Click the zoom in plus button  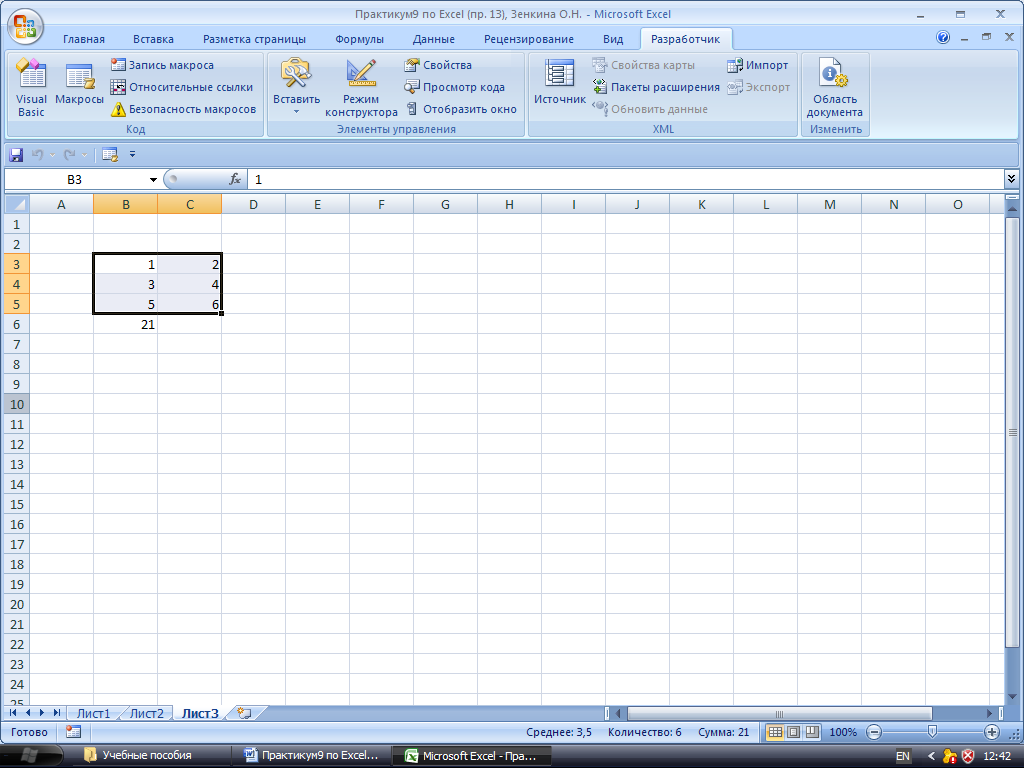(x=992, y=732)
